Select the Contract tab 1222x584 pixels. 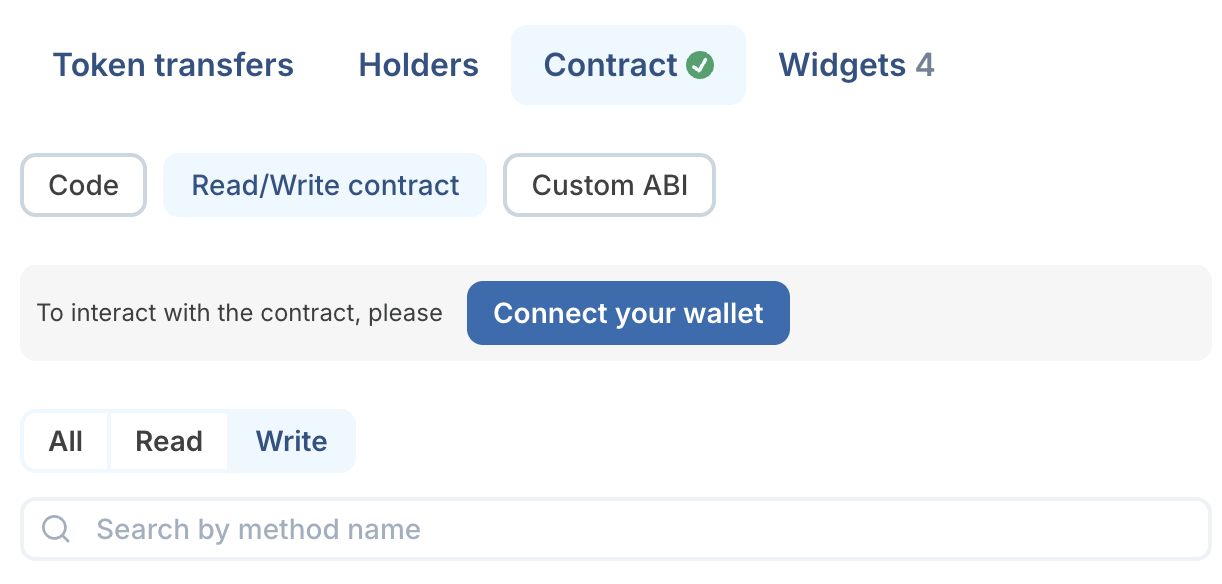627,65
